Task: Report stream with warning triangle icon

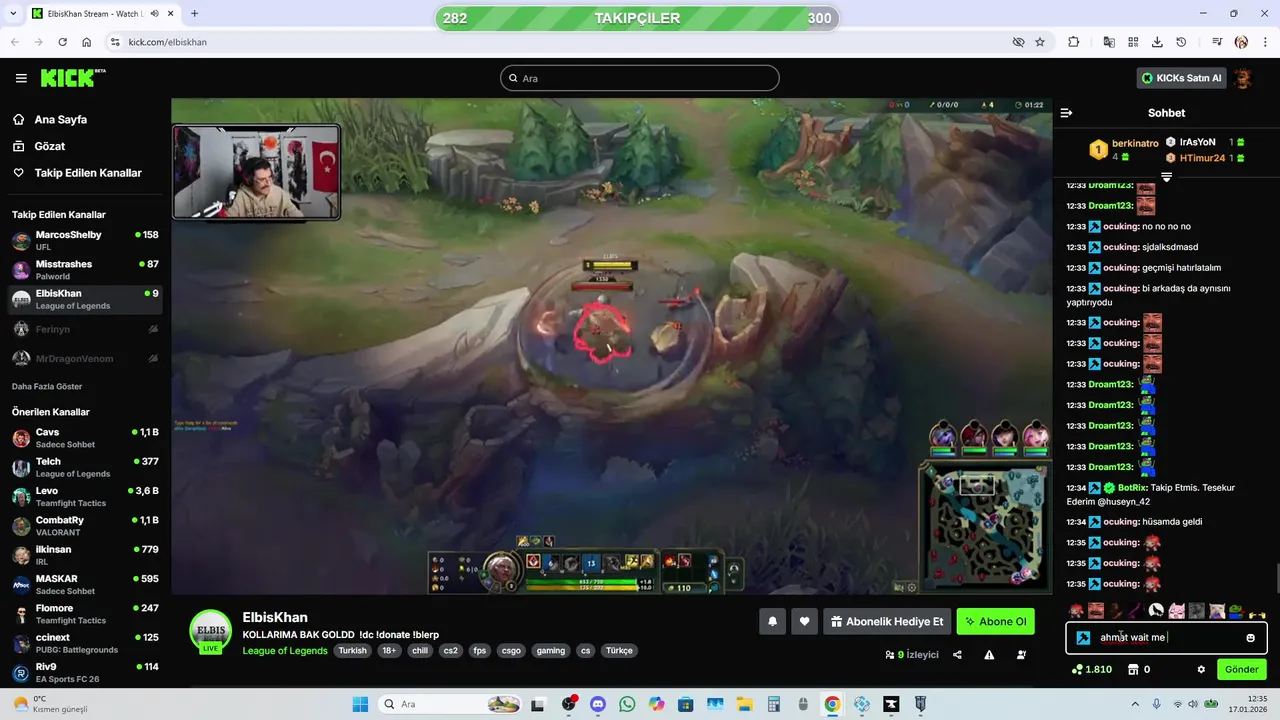Action: click(989, 655)
